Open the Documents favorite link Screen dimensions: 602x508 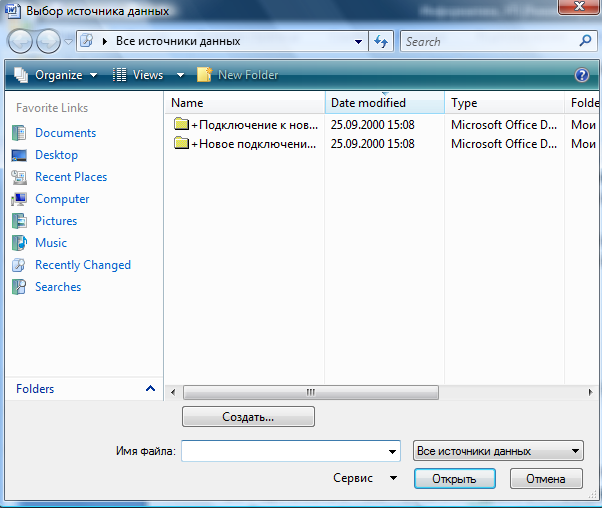[x=66, y=133]
